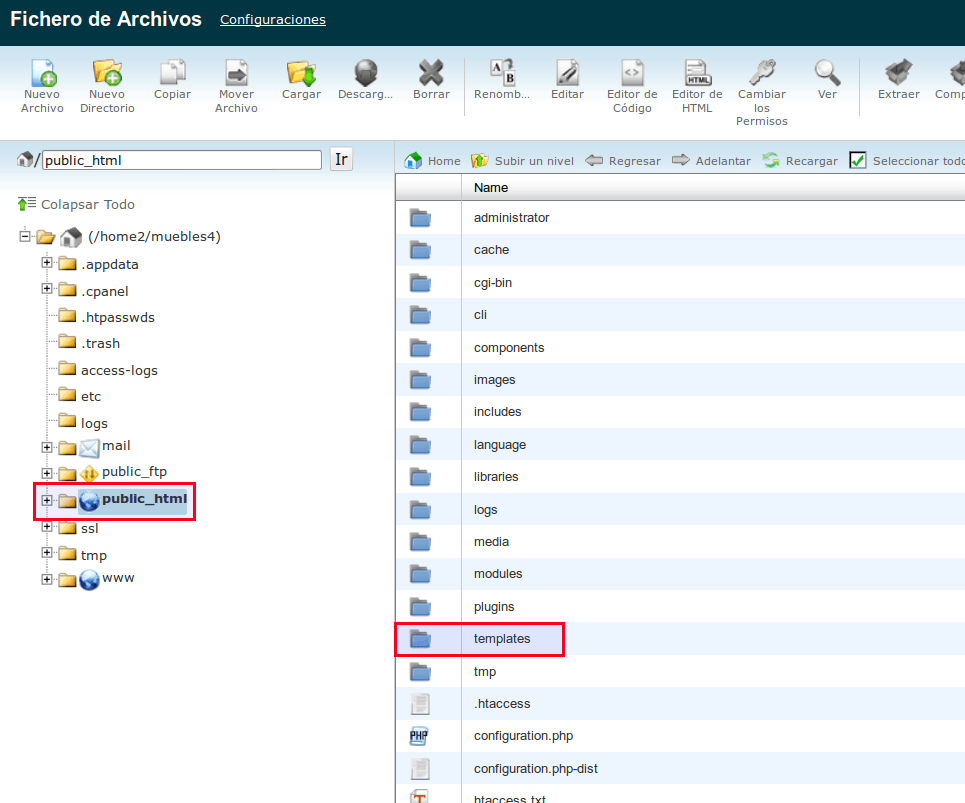Click the Adelantar forward button
Viewport: 965px width, 803px height.
tap(711, 161)
